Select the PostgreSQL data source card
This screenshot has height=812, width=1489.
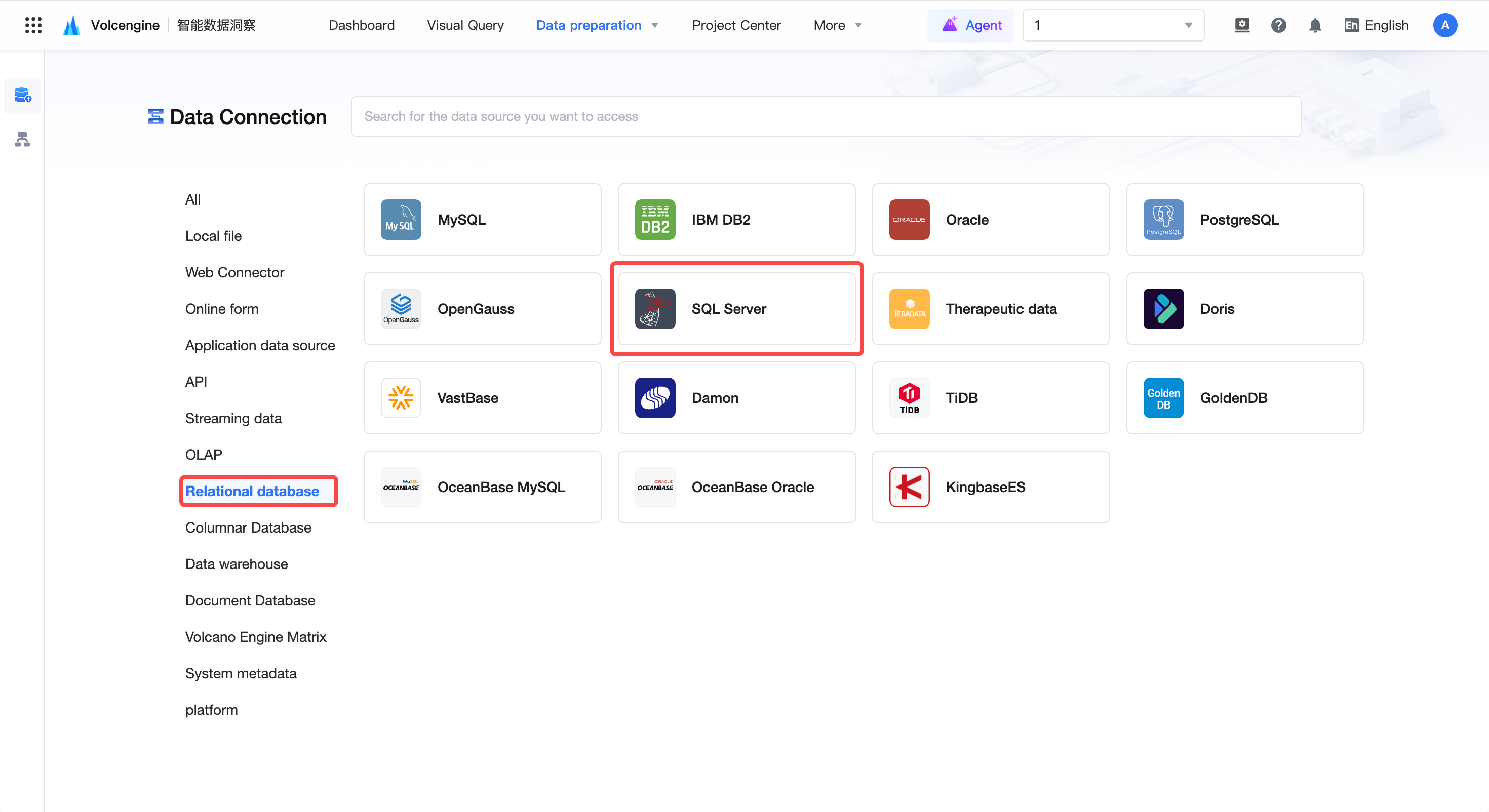click(x=1245, y=220)
